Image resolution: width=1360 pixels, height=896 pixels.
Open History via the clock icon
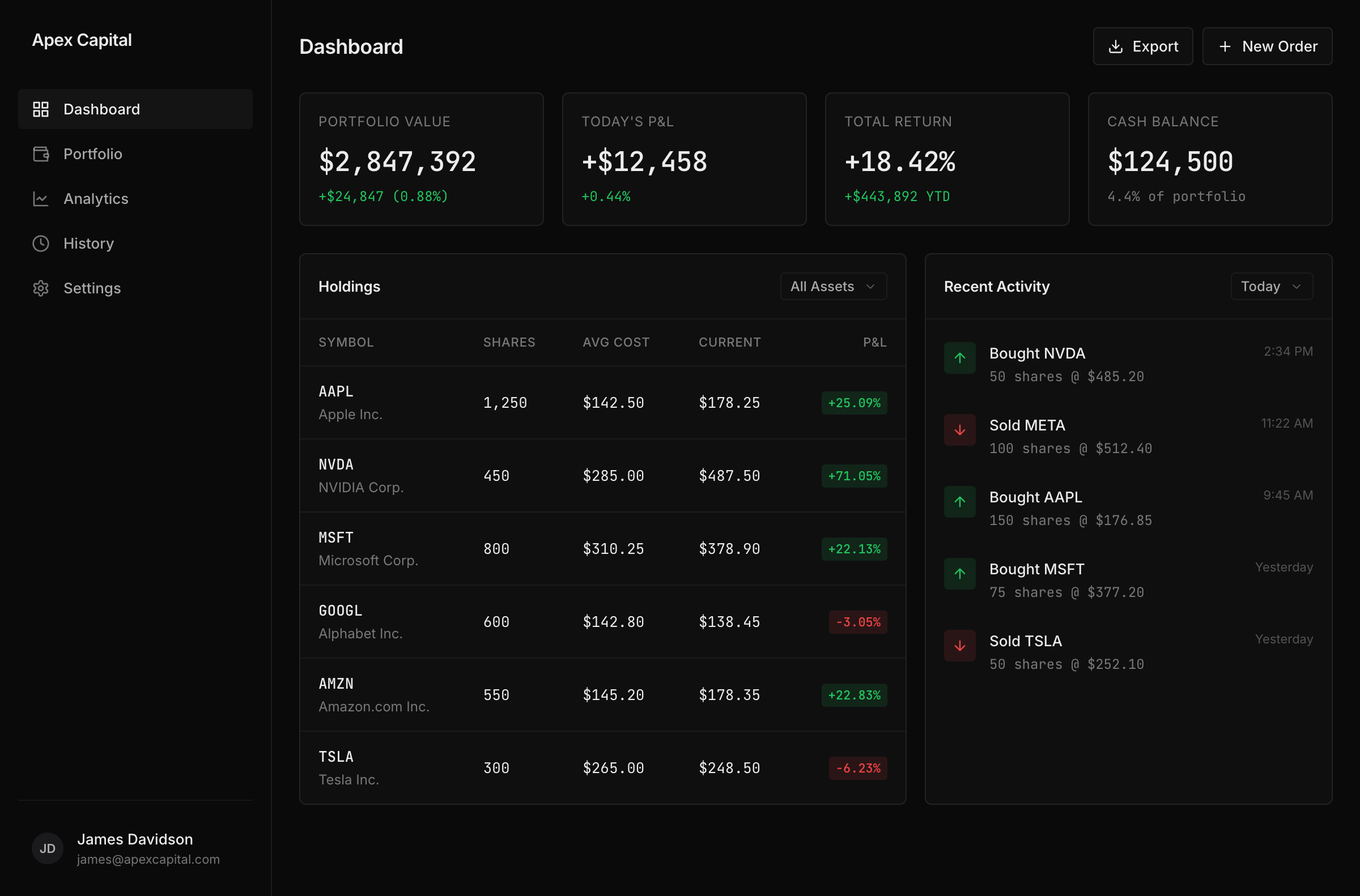click(41, 244)
